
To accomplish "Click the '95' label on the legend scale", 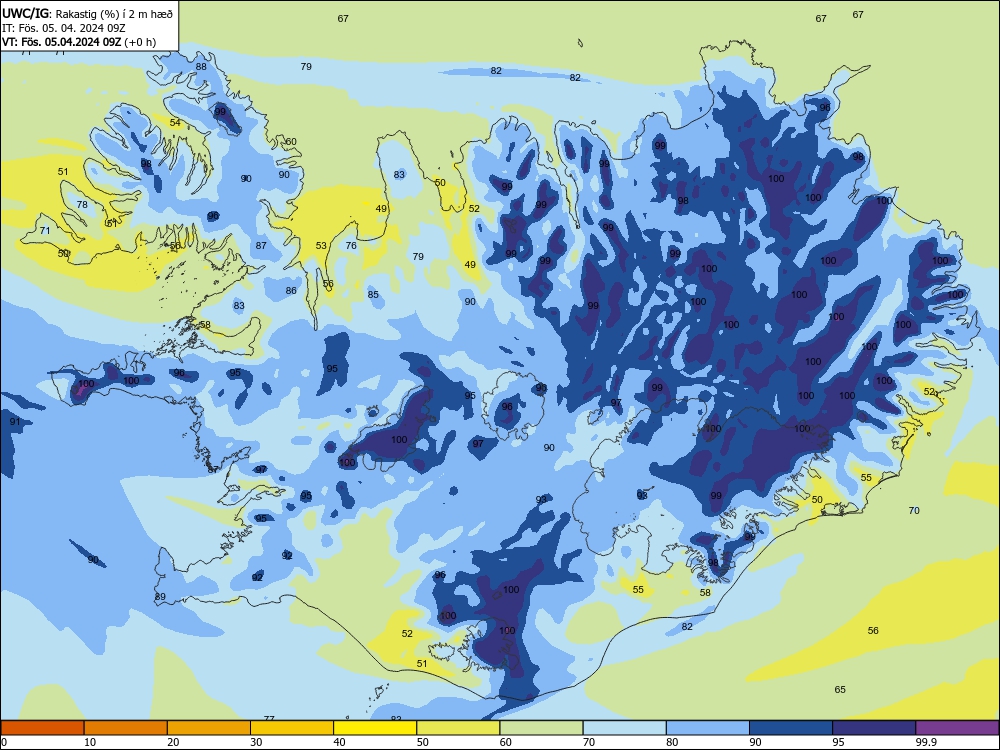I will (x=839, y=742).
